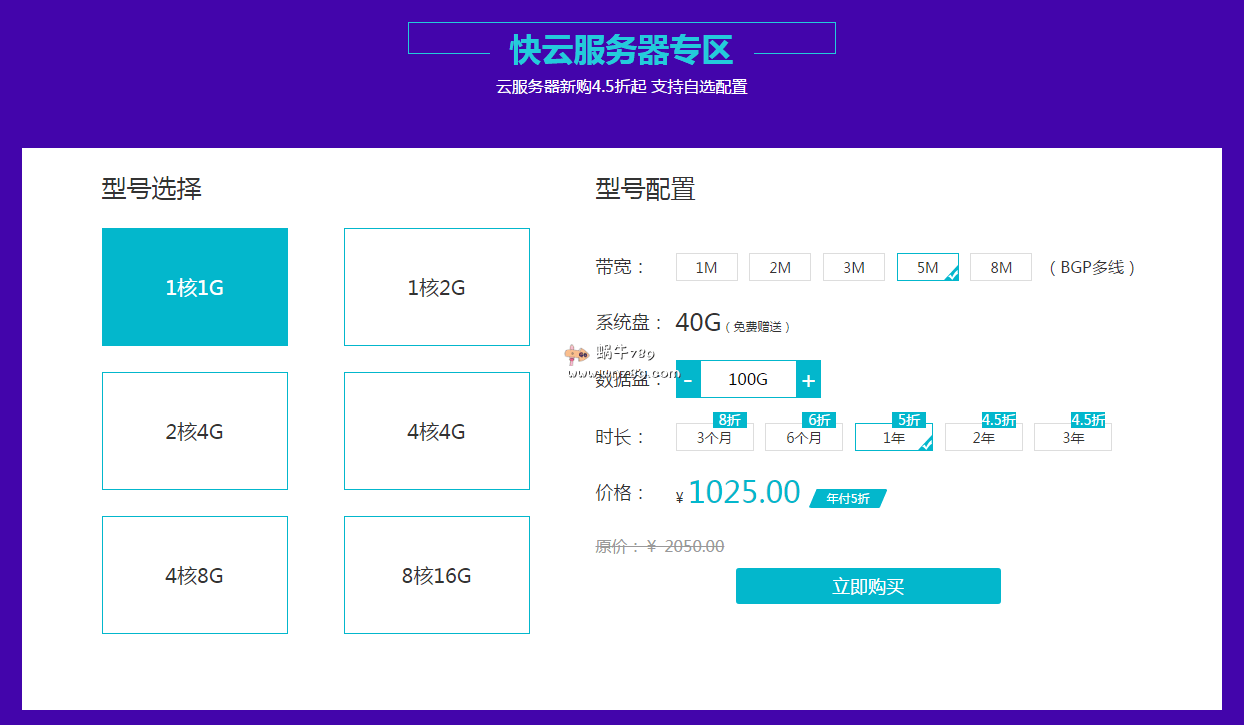Viewport: 1244px width, 725px height.
Task: Decrease data disk size with minus
Action: (688, 379)
